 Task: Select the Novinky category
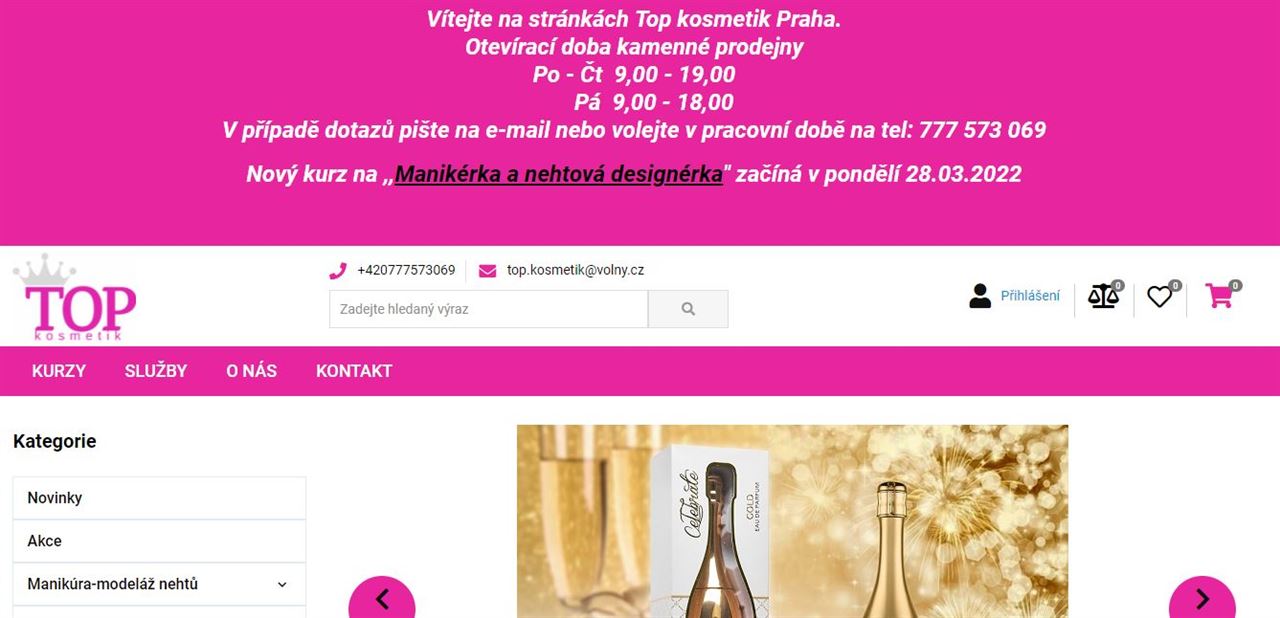(159, 498)
